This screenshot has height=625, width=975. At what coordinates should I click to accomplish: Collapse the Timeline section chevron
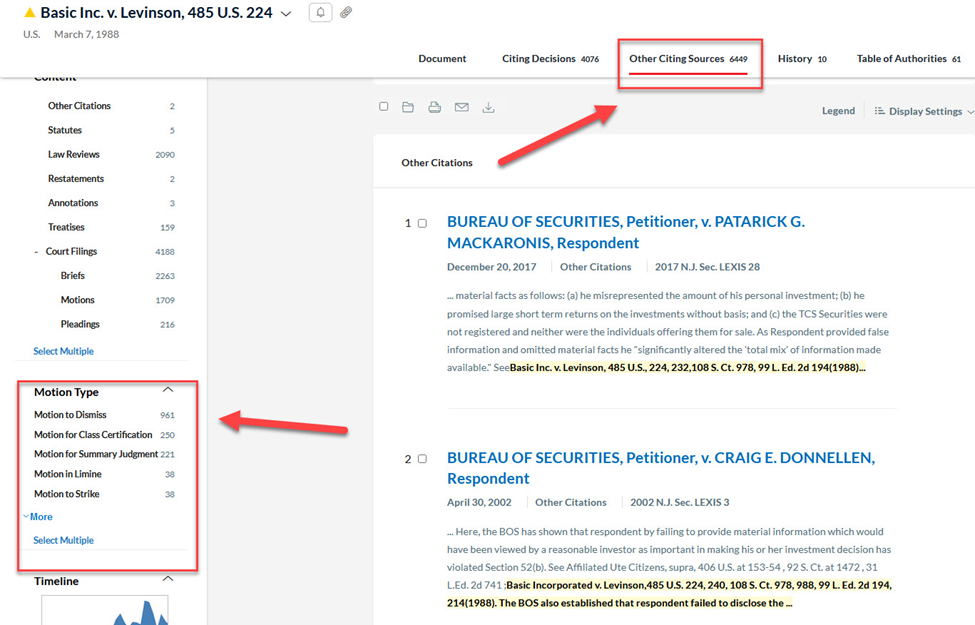click(168, 579)
